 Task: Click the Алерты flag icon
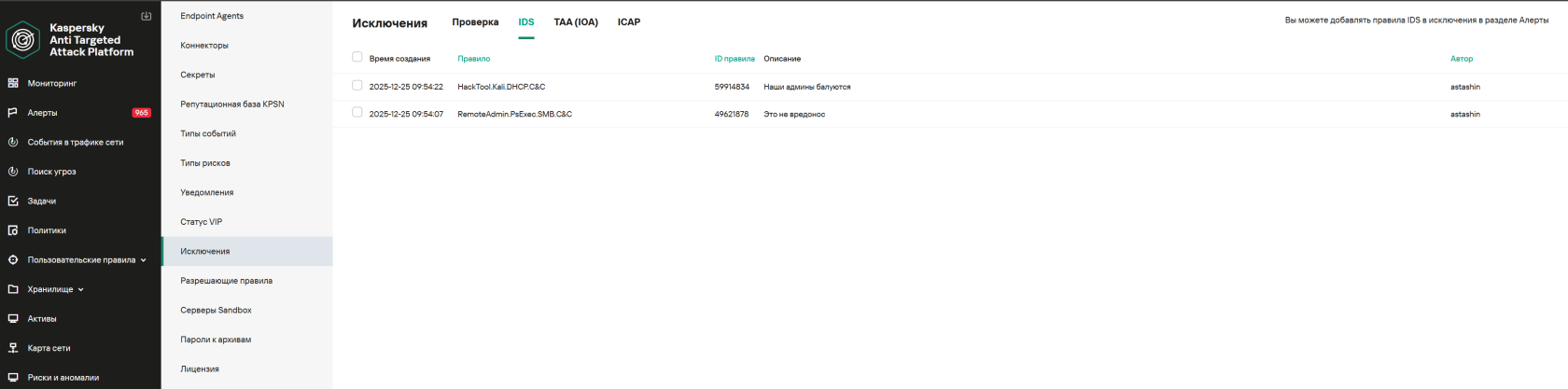(x=13, y=113)
